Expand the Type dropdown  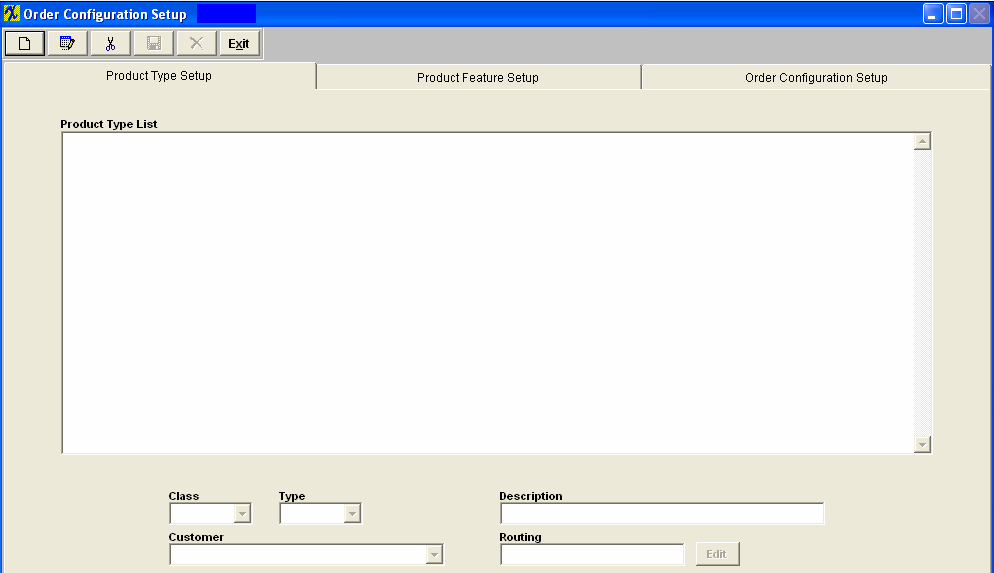[352, 513]
